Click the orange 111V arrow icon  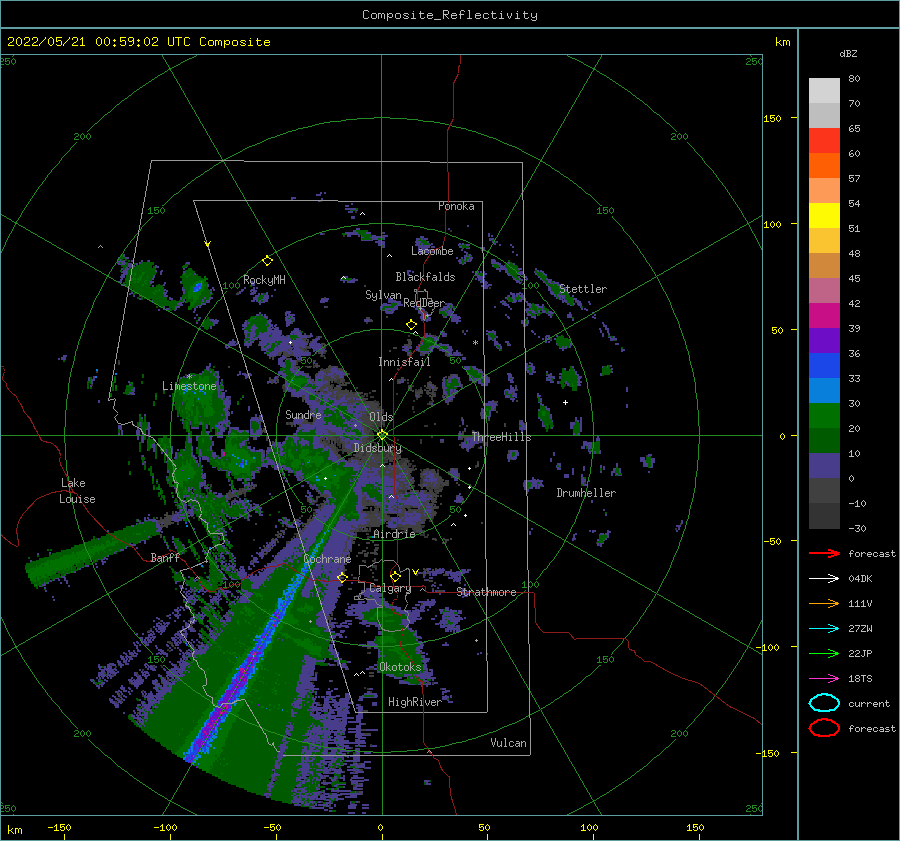point(824,603)
